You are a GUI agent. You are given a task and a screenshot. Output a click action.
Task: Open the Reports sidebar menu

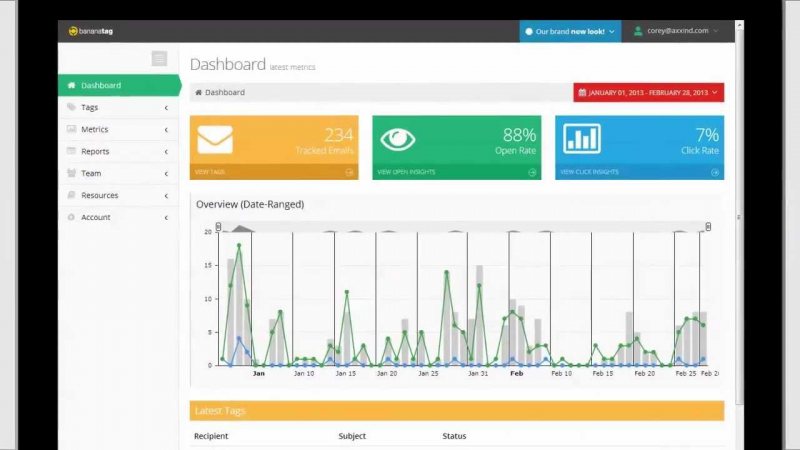click(x=118, y=151)
